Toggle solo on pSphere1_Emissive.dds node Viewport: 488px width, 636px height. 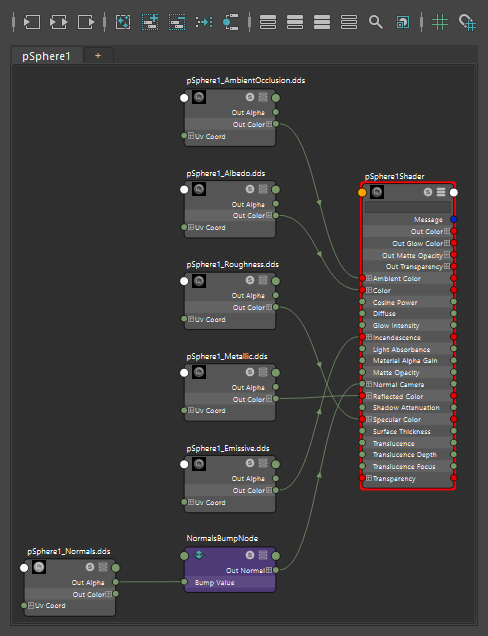tap(250, 463)
